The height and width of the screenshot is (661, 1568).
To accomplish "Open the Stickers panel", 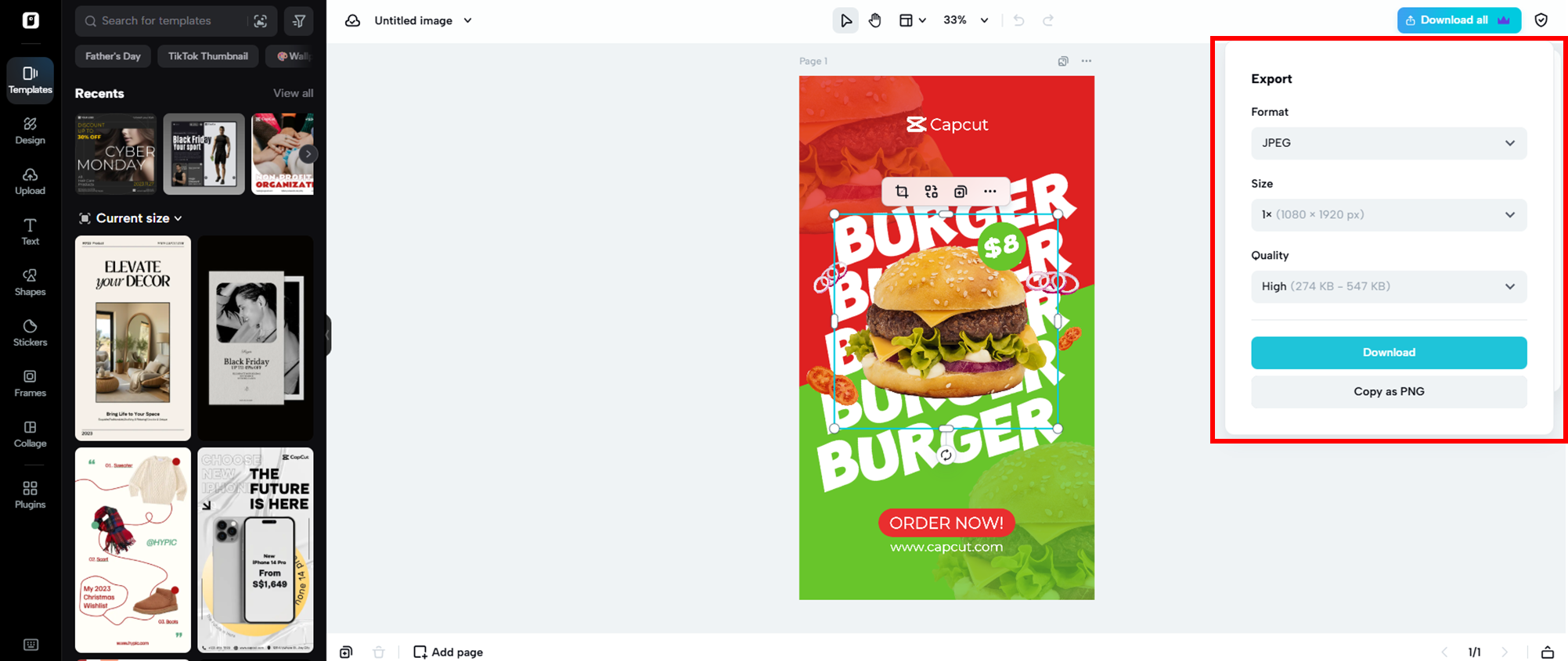I will click(30, 332).
